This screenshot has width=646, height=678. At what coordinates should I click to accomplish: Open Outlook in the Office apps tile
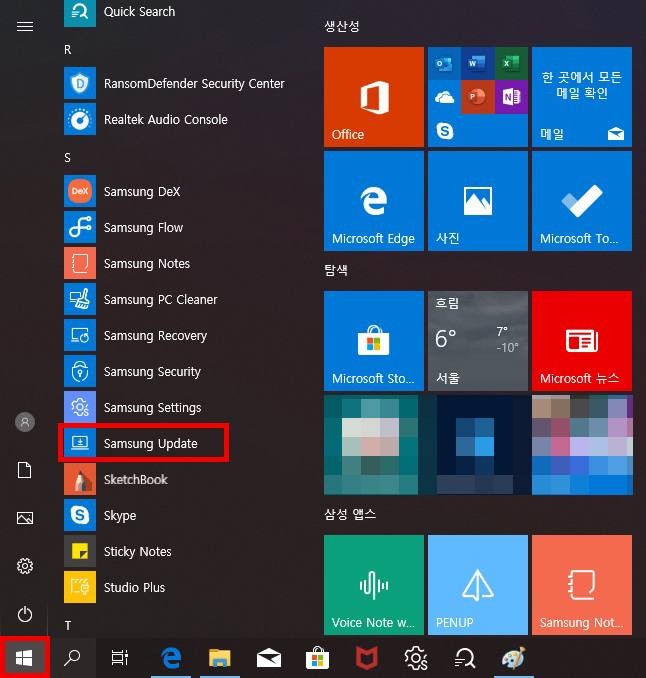click(x=444, y=64)
